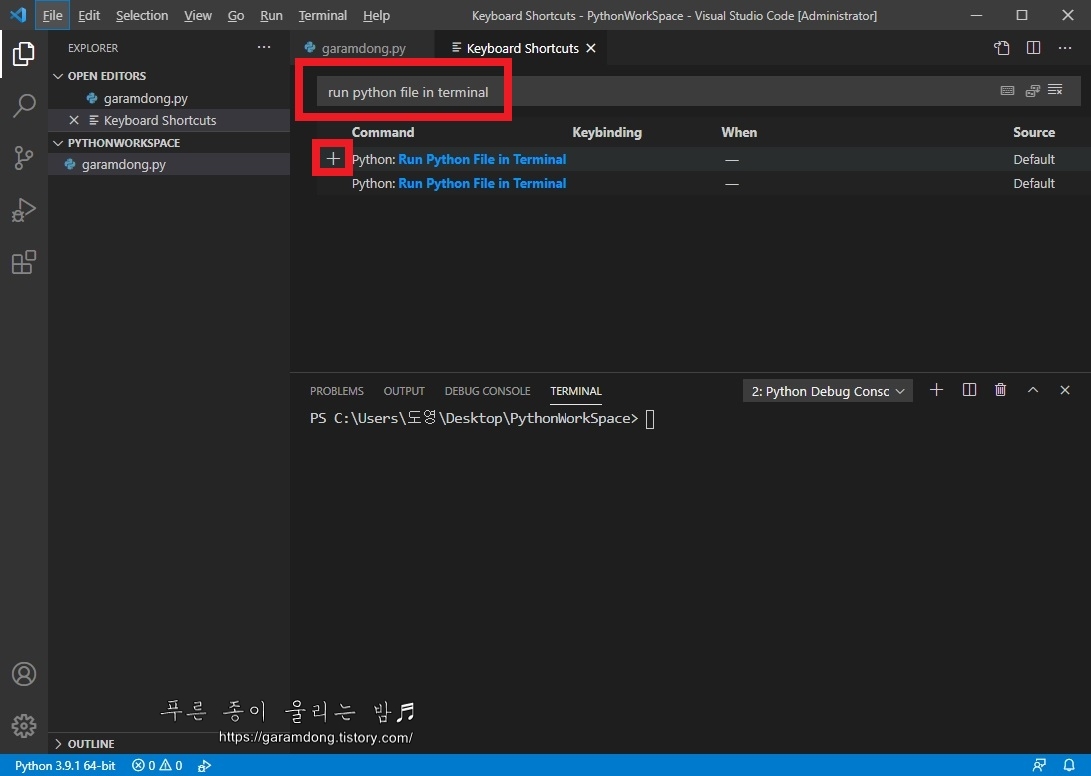Screen dimensions: 1091x776
Task: Click the feedback icon in status bar
Action: click(1039, 766)
